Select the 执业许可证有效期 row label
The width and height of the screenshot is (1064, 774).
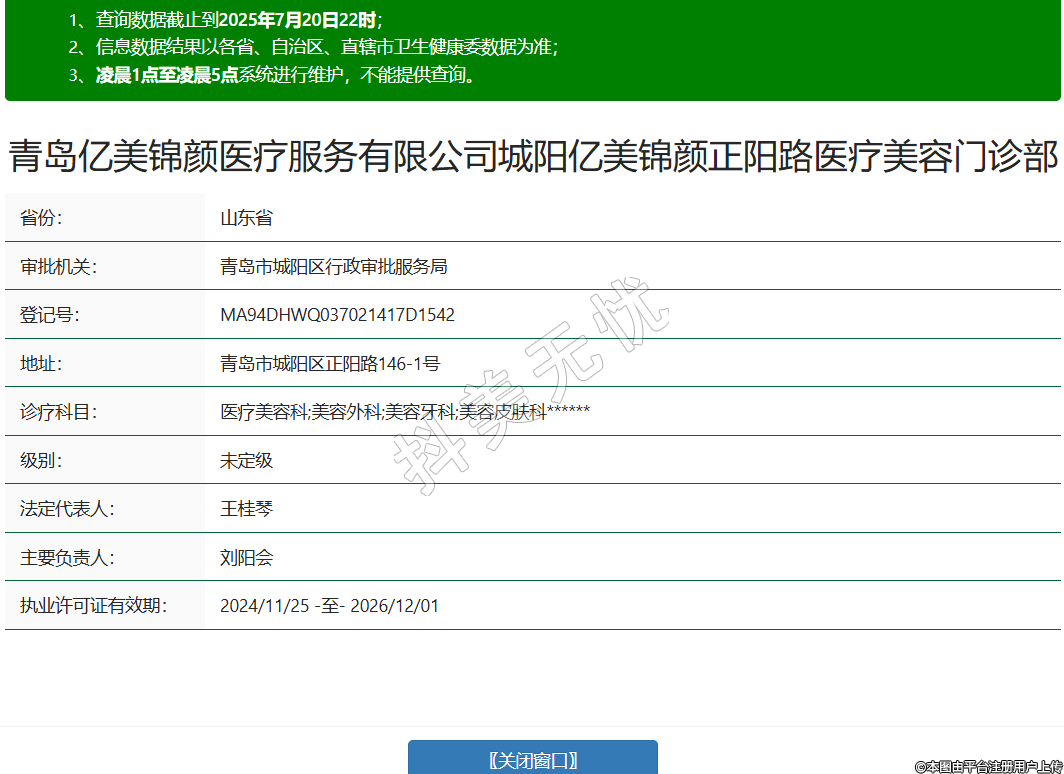tap(94, 606)
